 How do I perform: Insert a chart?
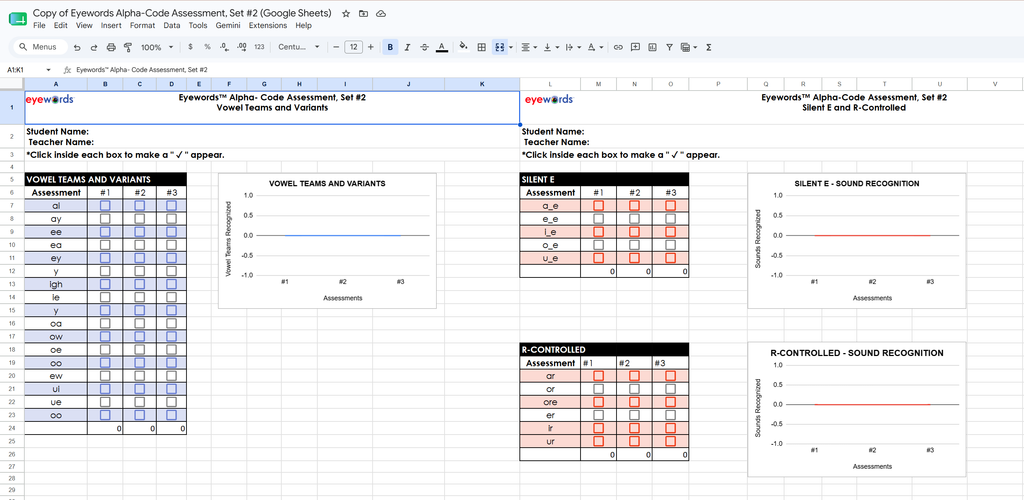(x=652, y=47)
